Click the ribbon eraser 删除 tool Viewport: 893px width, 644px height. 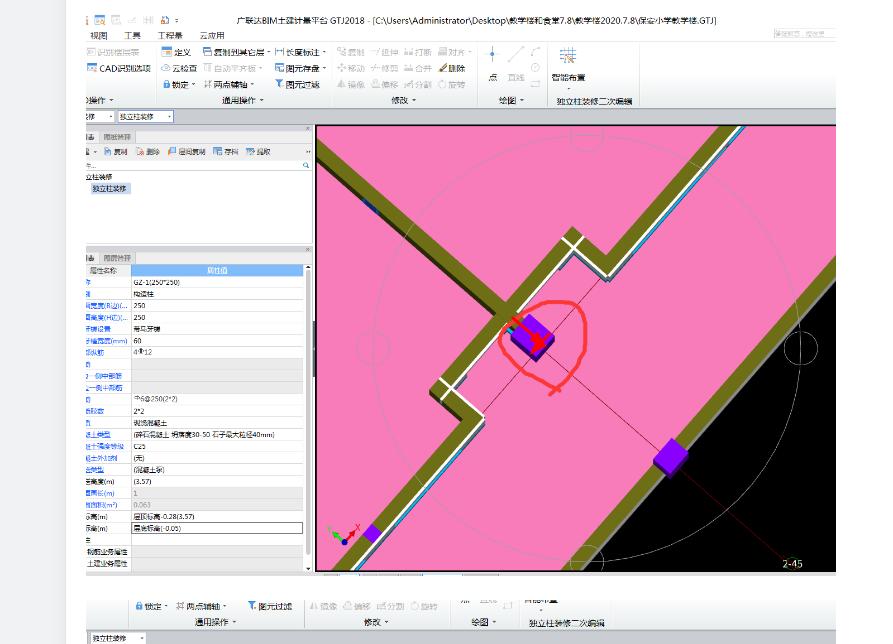click(452, 68)
